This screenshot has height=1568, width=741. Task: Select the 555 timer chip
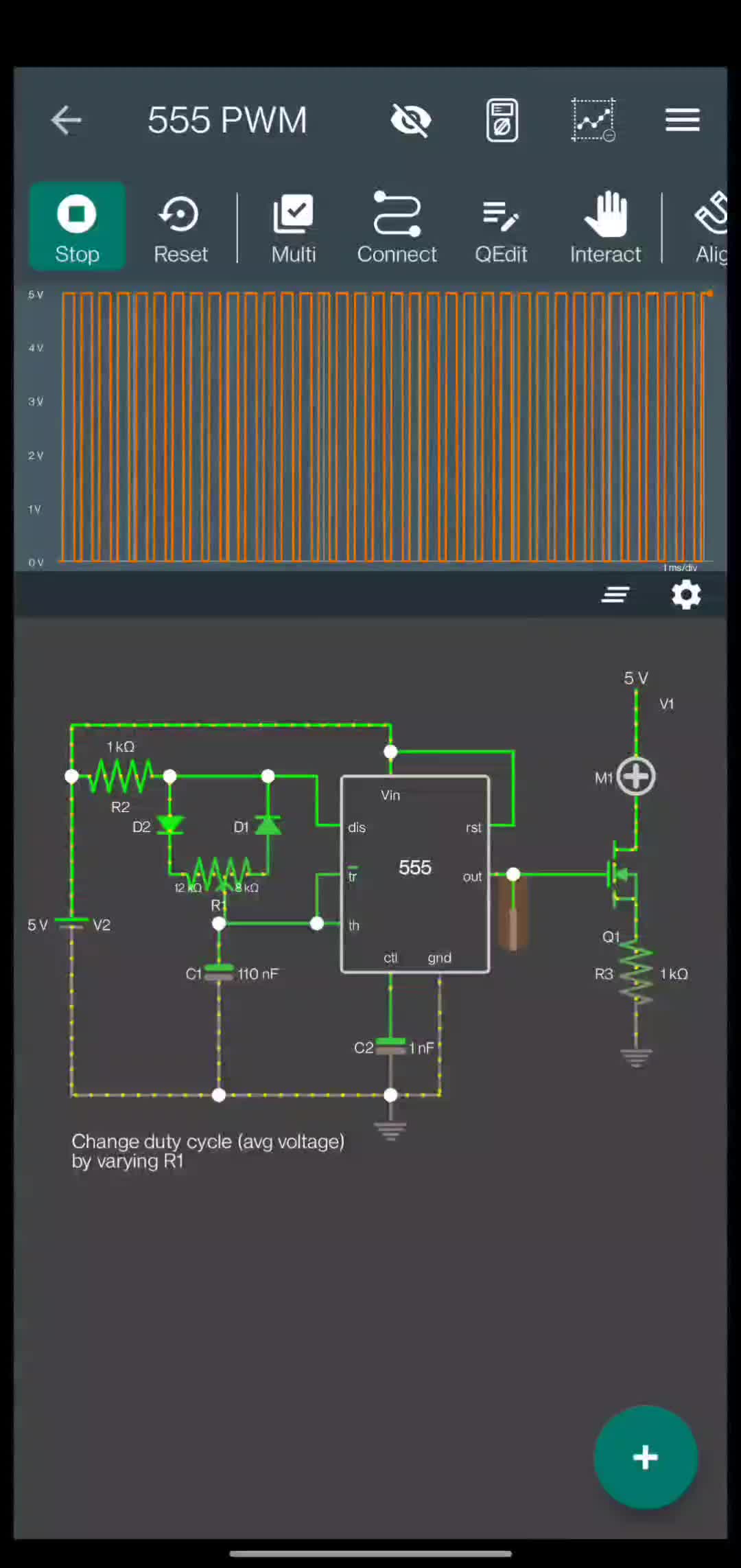coord(414,873)
